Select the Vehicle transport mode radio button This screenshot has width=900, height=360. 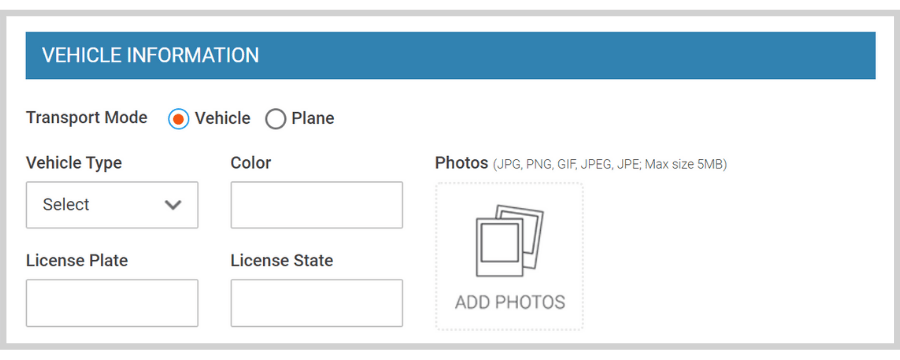tap(179, 119)
